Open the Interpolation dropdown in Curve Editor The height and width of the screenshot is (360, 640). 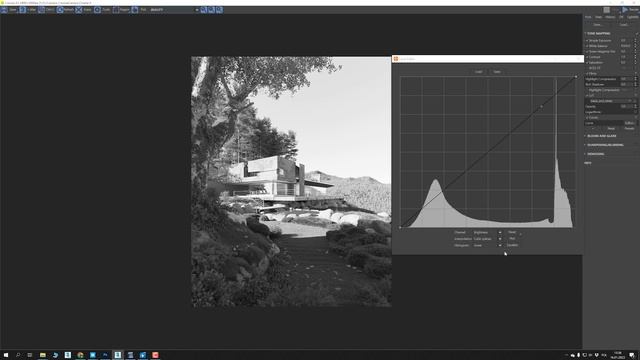tap(487, 239)
